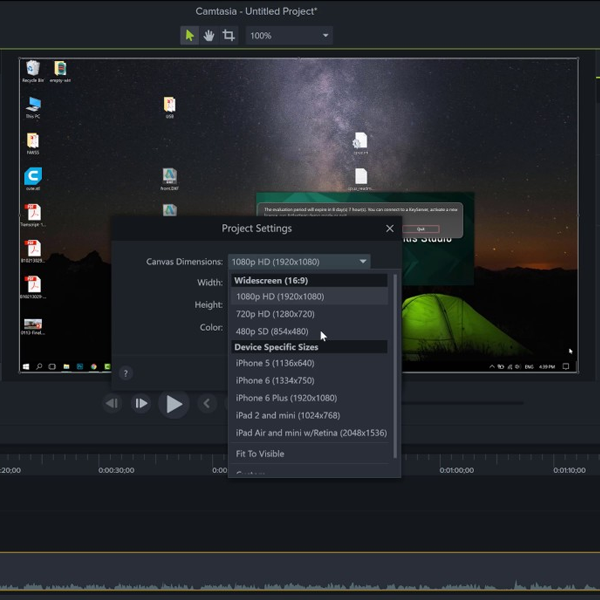Screen dimensions: 600x600
Task: Select 1080p HD (1920x1080) preset
Action: tap(280, 297)
